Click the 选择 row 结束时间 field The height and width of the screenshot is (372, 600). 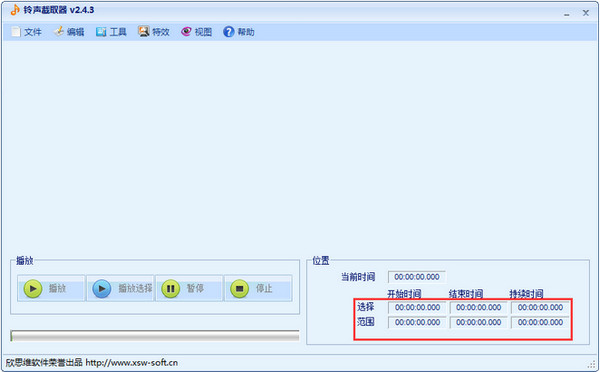coord(478,307)
